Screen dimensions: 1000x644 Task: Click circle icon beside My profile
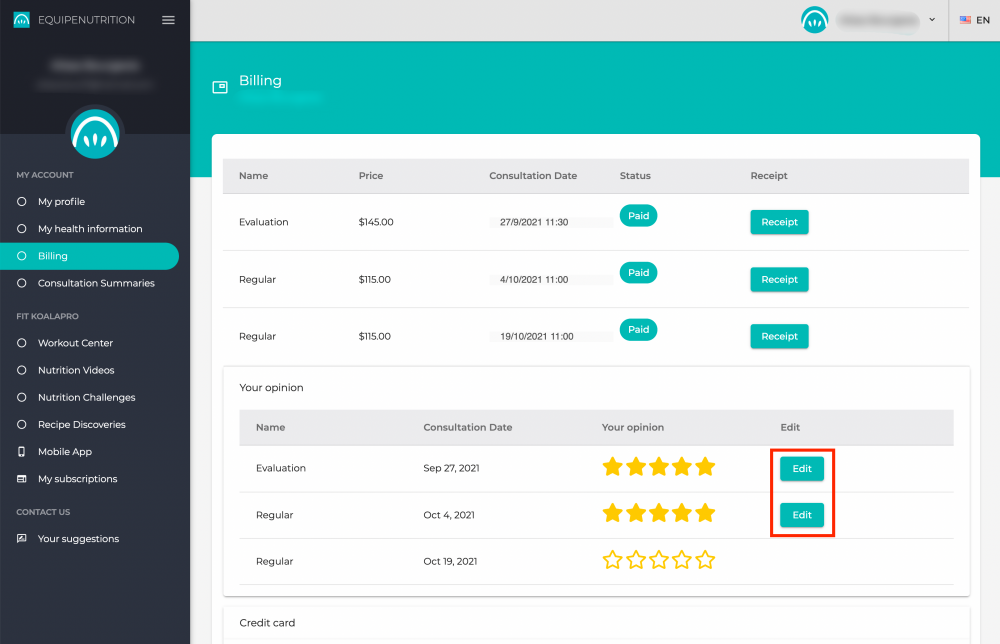22,201
